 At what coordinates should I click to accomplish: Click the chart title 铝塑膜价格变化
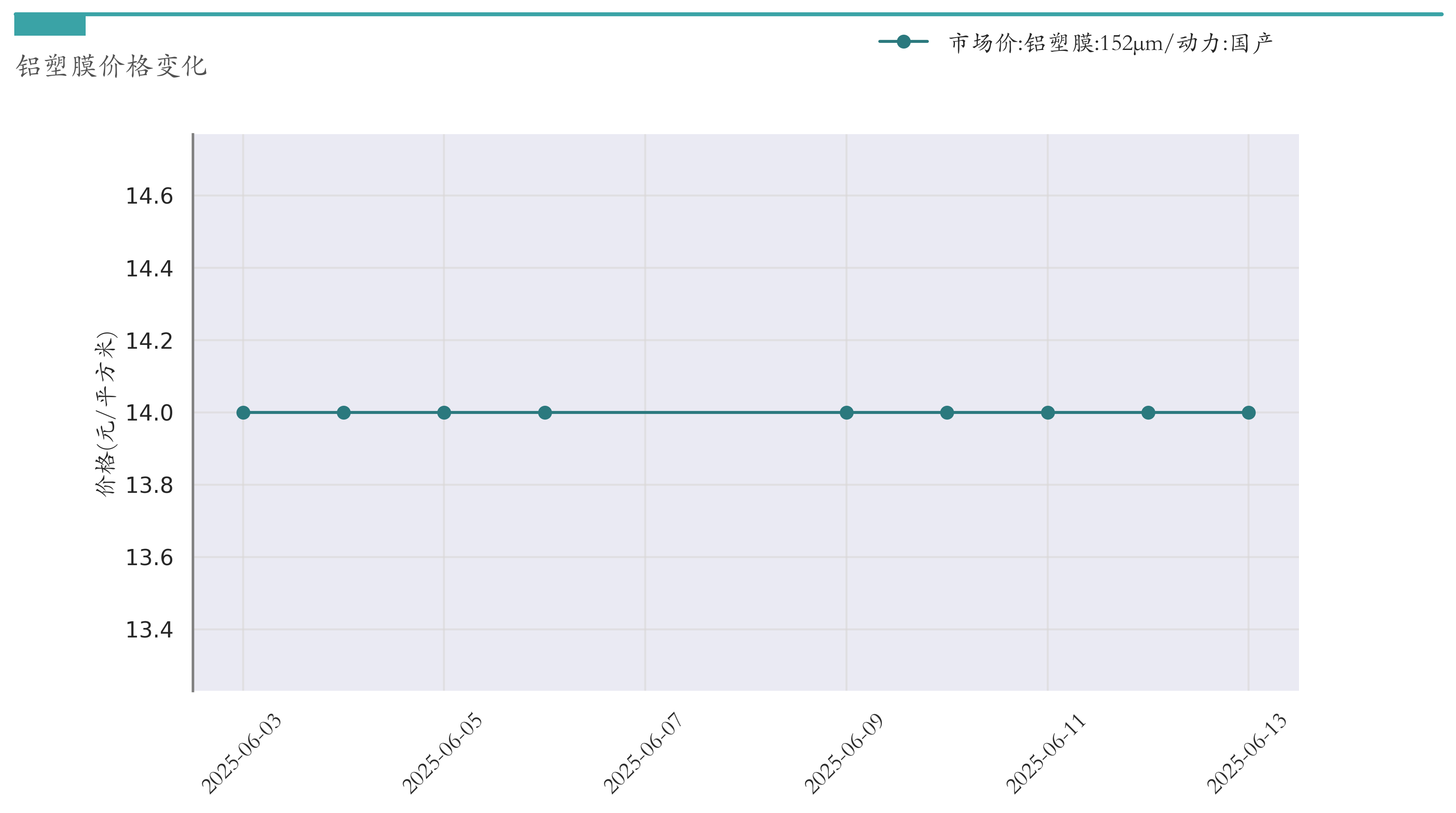click(111, 66)
